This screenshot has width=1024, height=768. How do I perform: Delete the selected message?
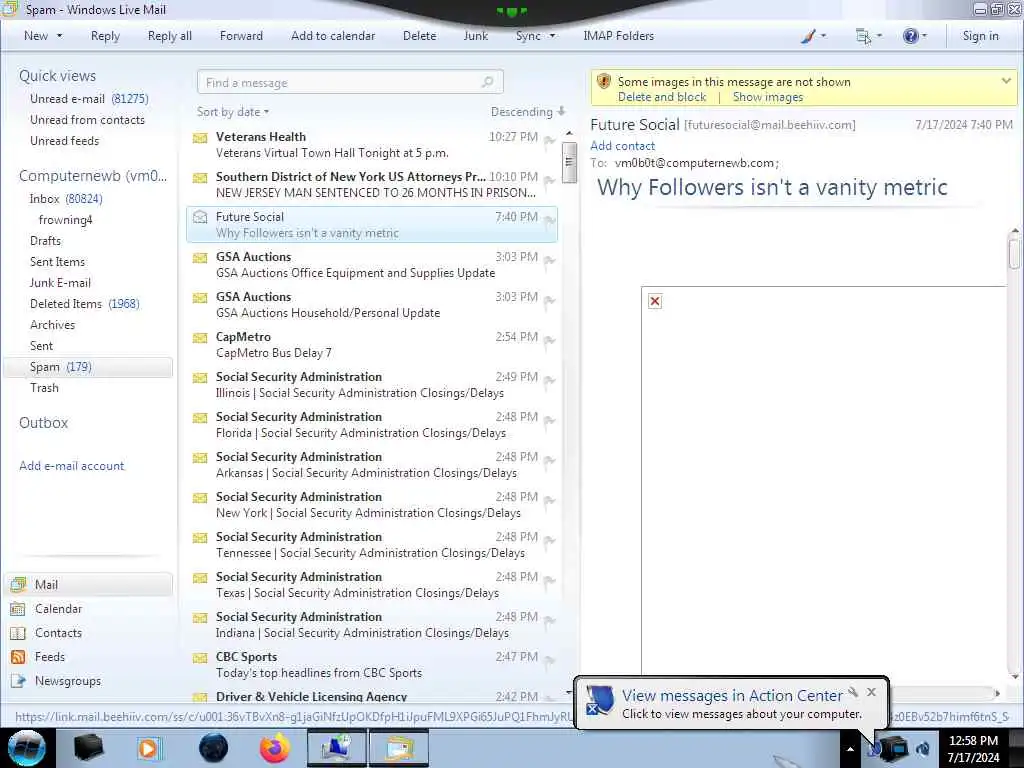[x=419, y=36]
